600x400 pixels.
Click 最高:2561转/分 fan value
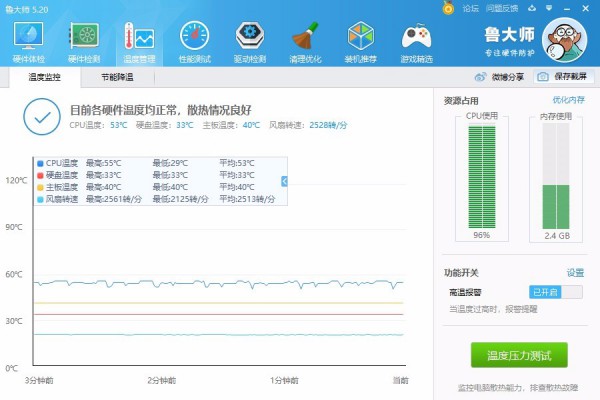click(x=114, y=199)
